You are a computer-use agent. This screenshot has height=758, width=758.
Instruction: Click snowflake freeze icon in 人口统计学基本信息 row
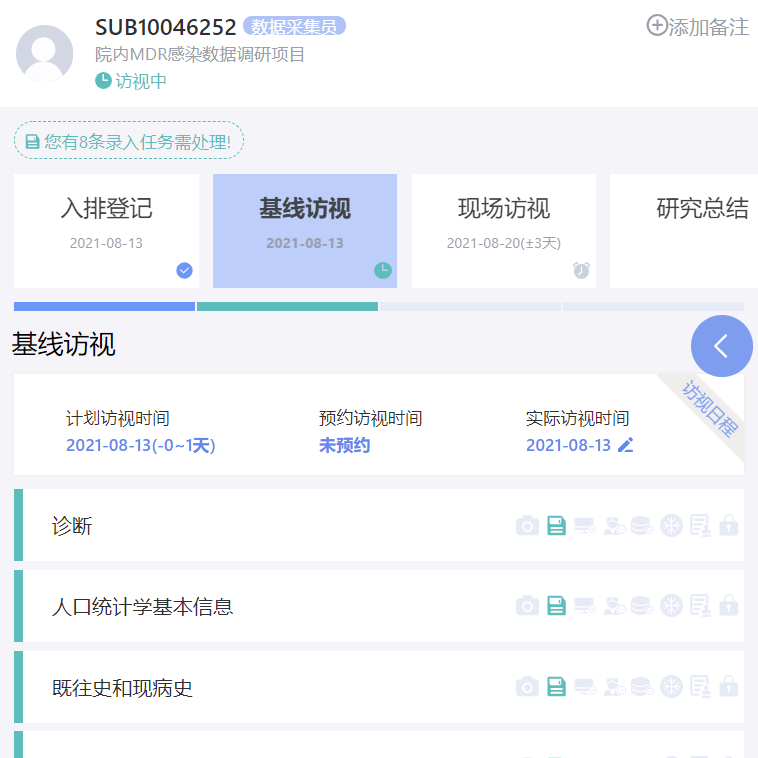tap(671, 606)
